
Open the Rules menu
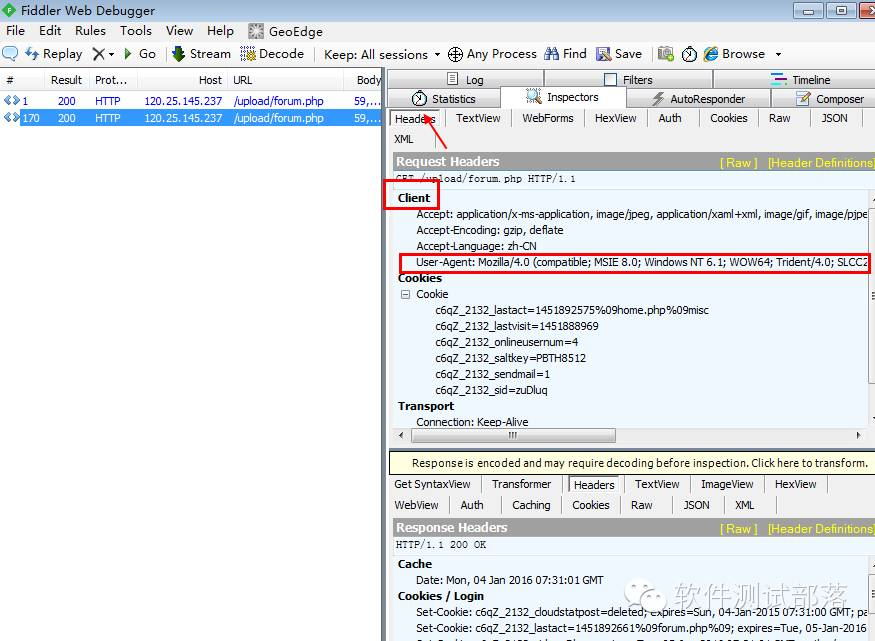tap(90, 31)
